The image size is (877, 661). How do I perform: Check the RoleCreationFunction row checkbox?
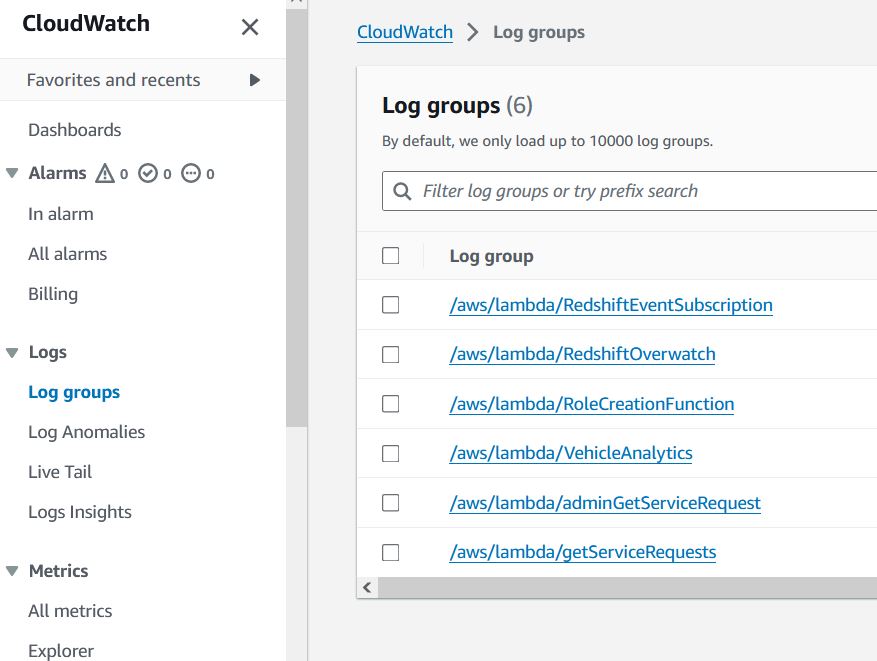pos(390,403)
